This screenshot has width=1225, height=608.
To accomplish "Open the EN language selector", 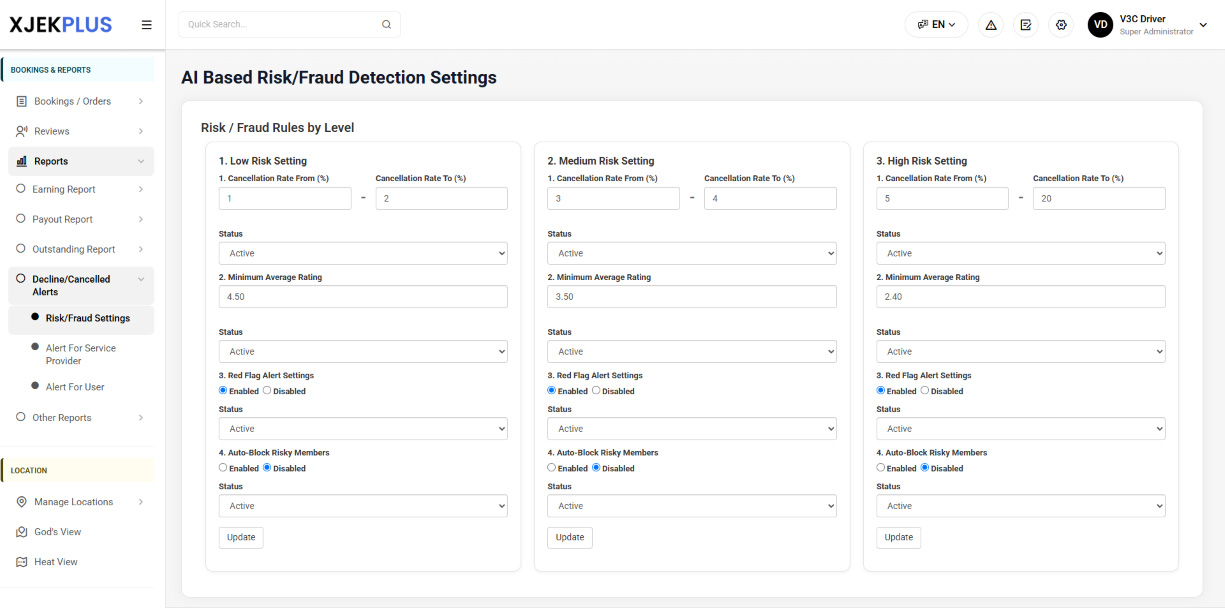I will 936,25.
